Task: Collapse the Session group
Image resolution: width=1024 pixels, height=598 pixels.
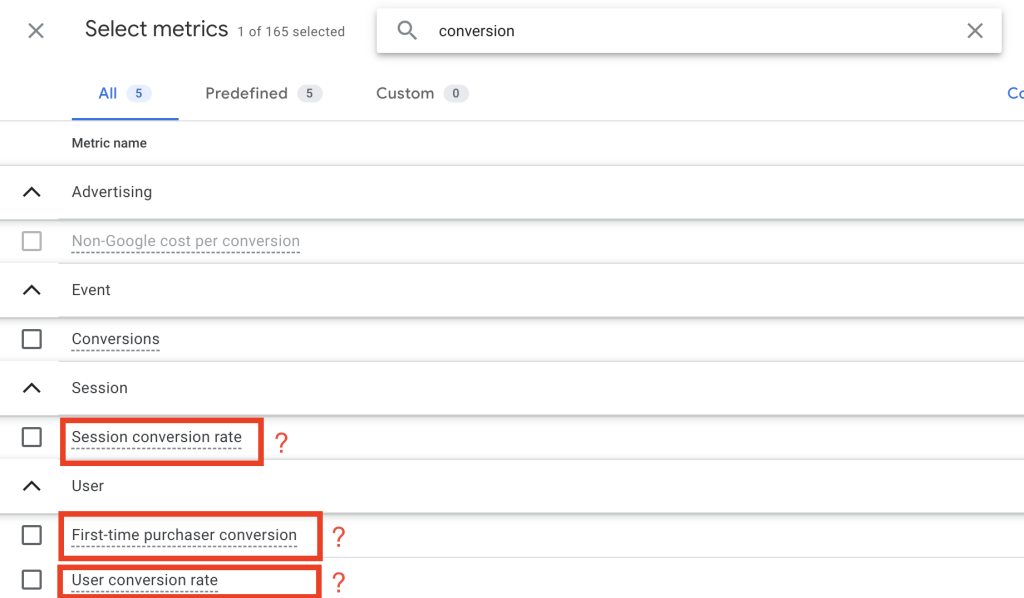Action: tap(32, 388)
